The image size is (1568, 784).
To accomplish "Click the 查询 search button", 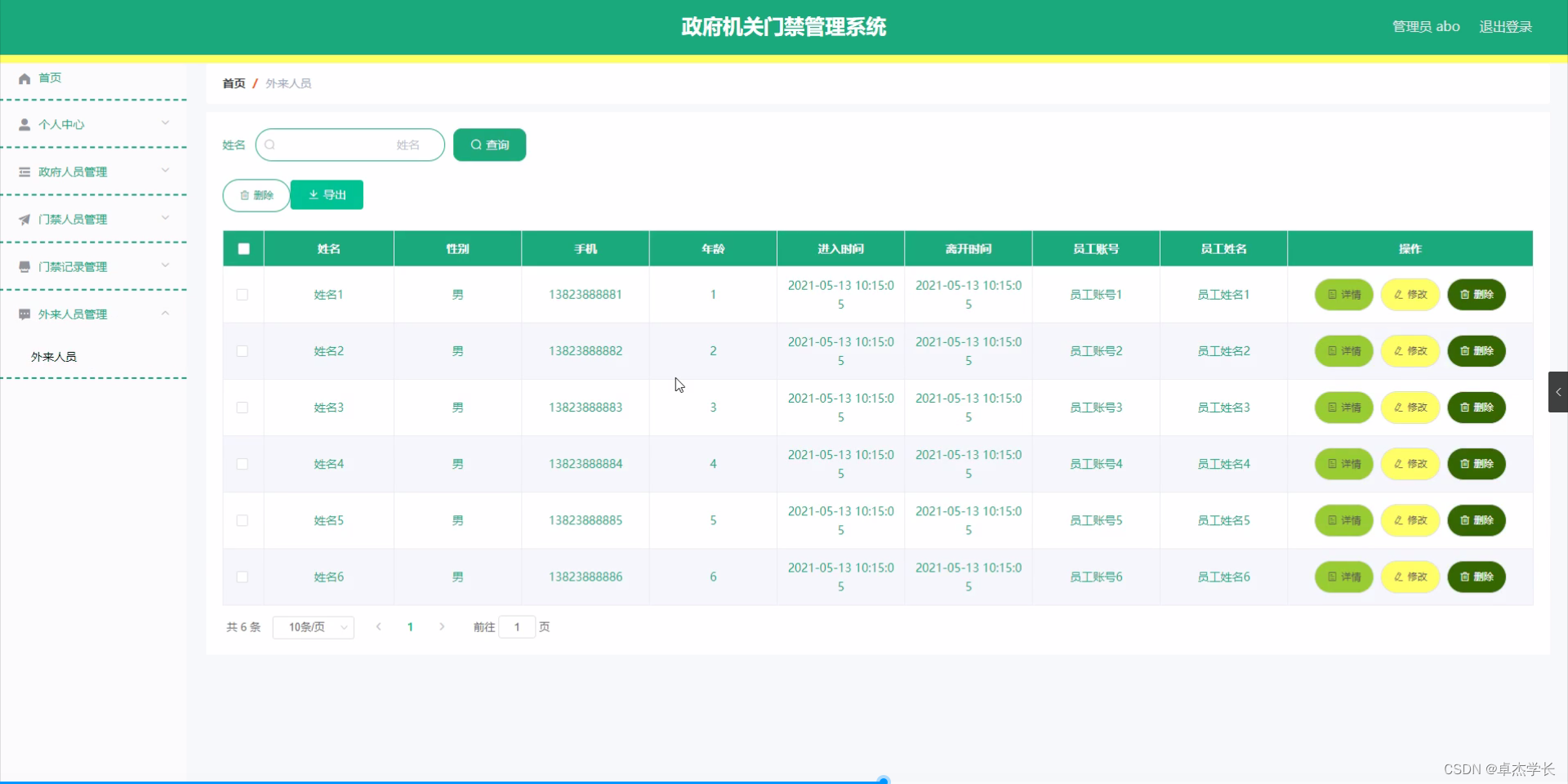I will [488, 145].
